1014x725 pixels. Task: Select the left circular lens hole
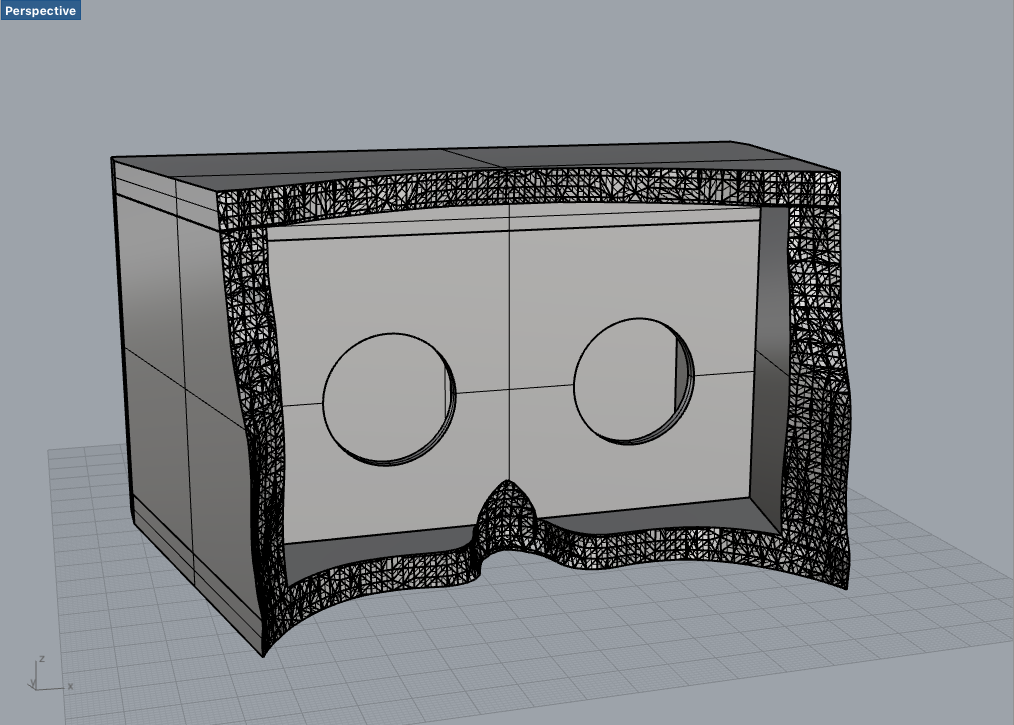click(386, 398)
